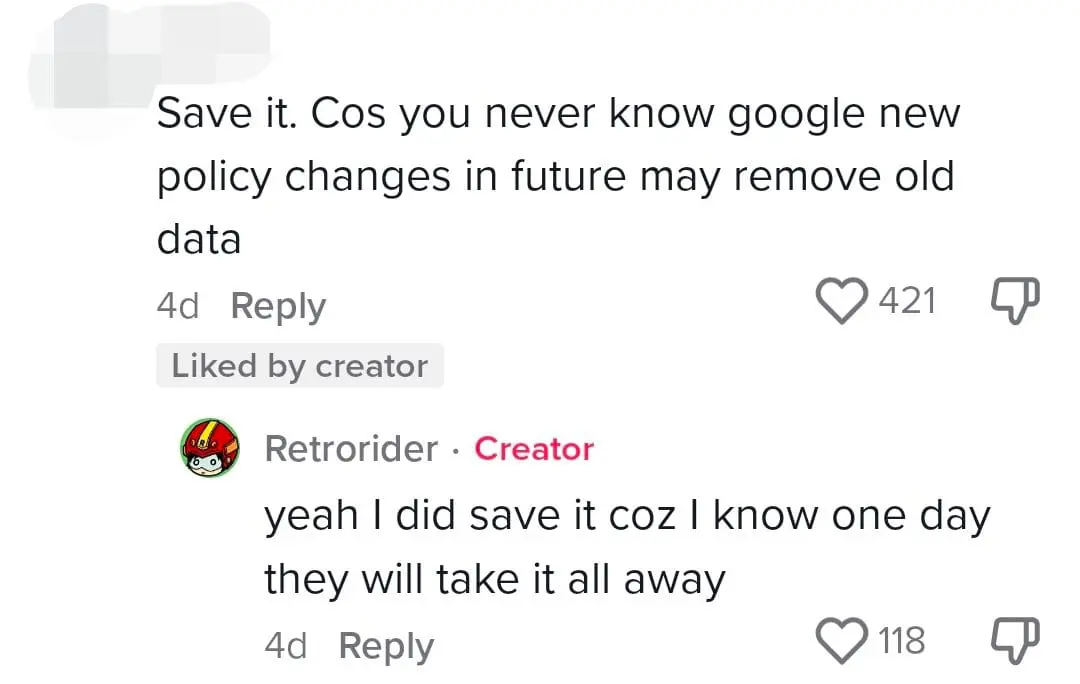Reply to the "Save it" comment
Screen dimensions: 1080x684
coord(278,306)
